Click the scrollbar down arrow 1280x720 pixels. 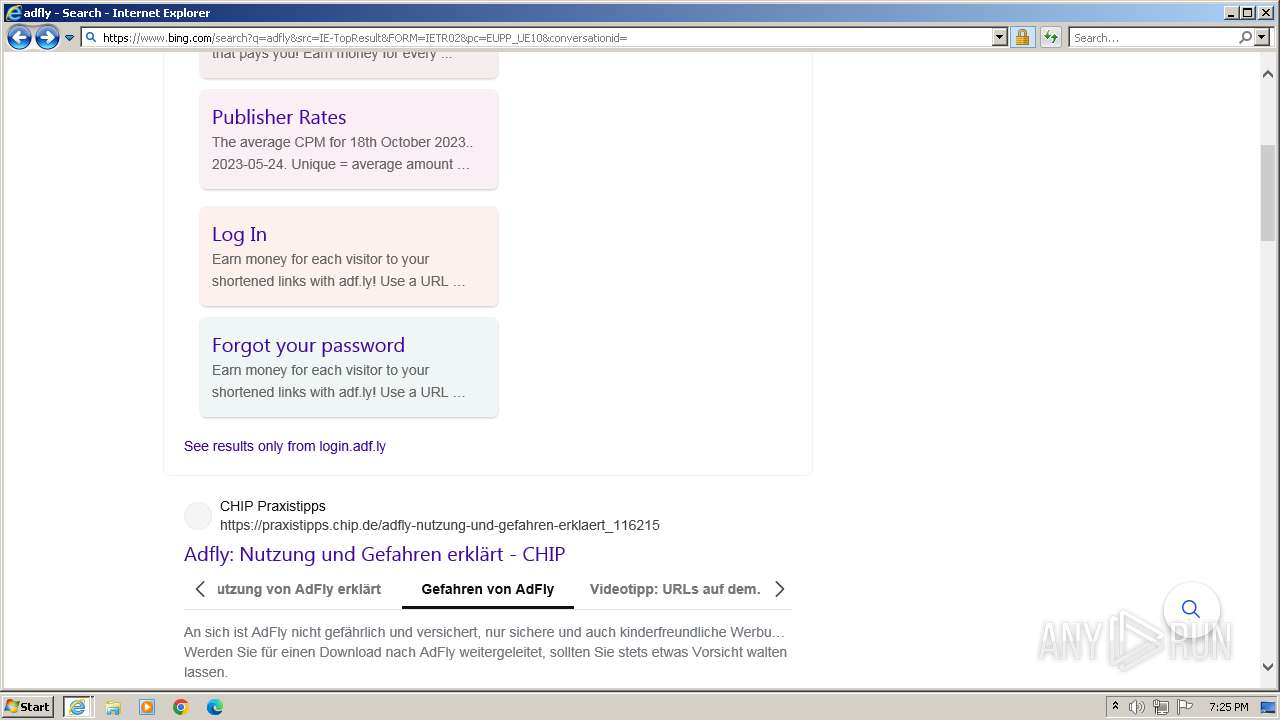click(1268, 666)
